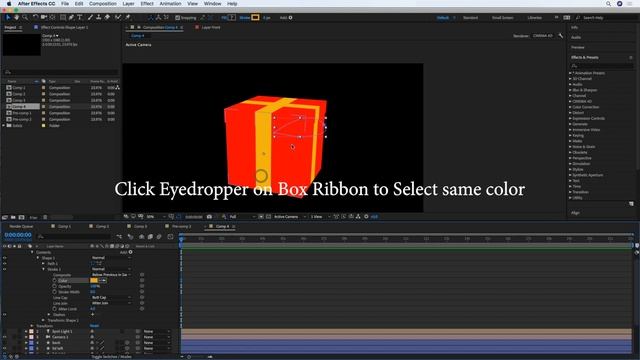This screenshot has width=640, height=360.
Task: Open the Line Cap dropdown
Action: pos(111,298)
